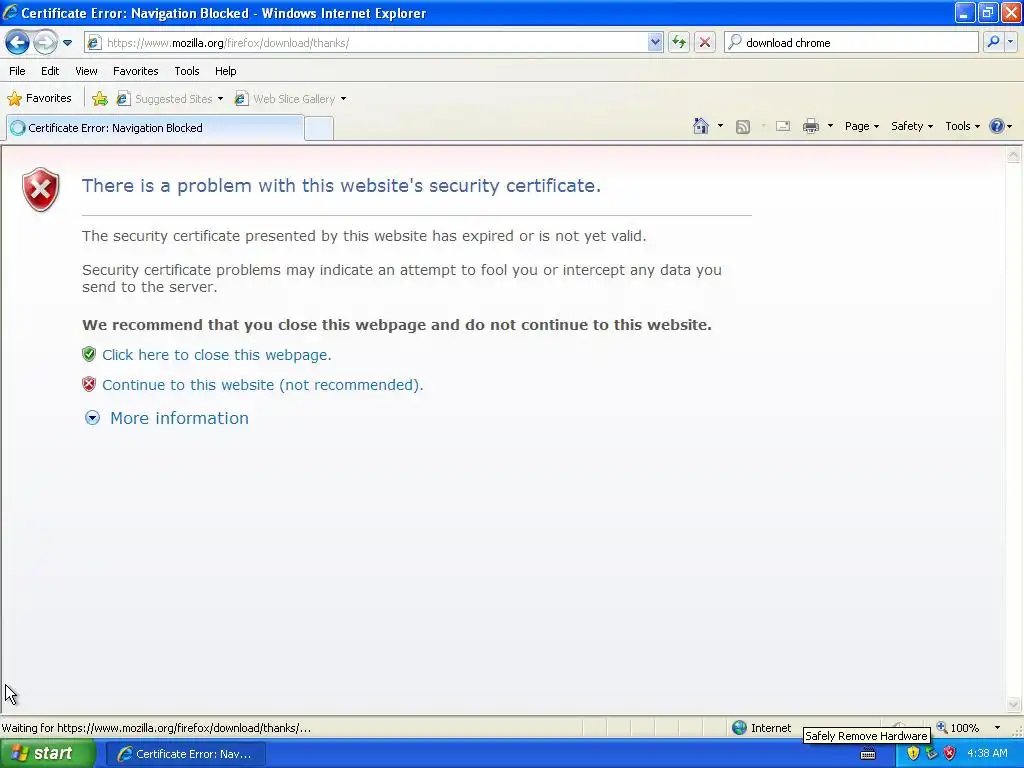Open the Help menu
Image resolution: width=1024 pixels, height=768 pixels.
click(225, 71)
